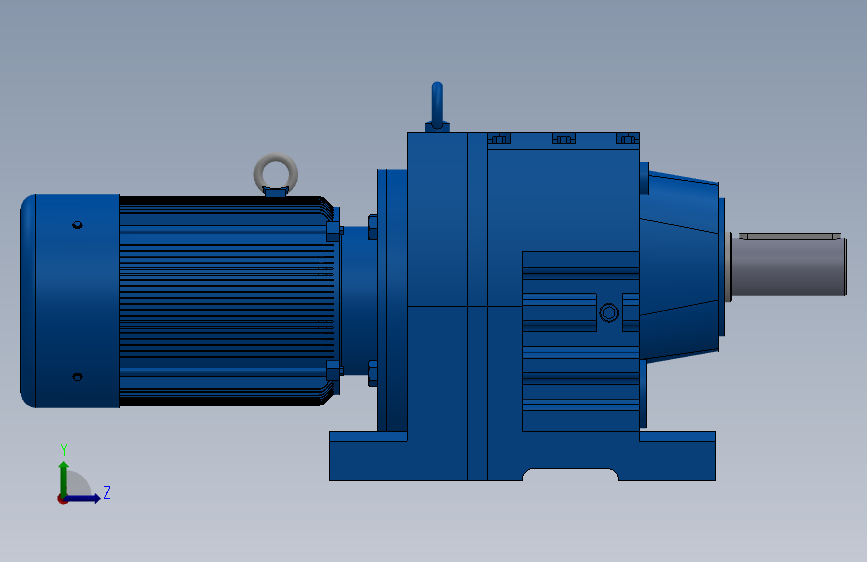This screenshot has width=867, height=562.
Task: Select the gray lifting eye ring on the motor
Action: (275, 173)
